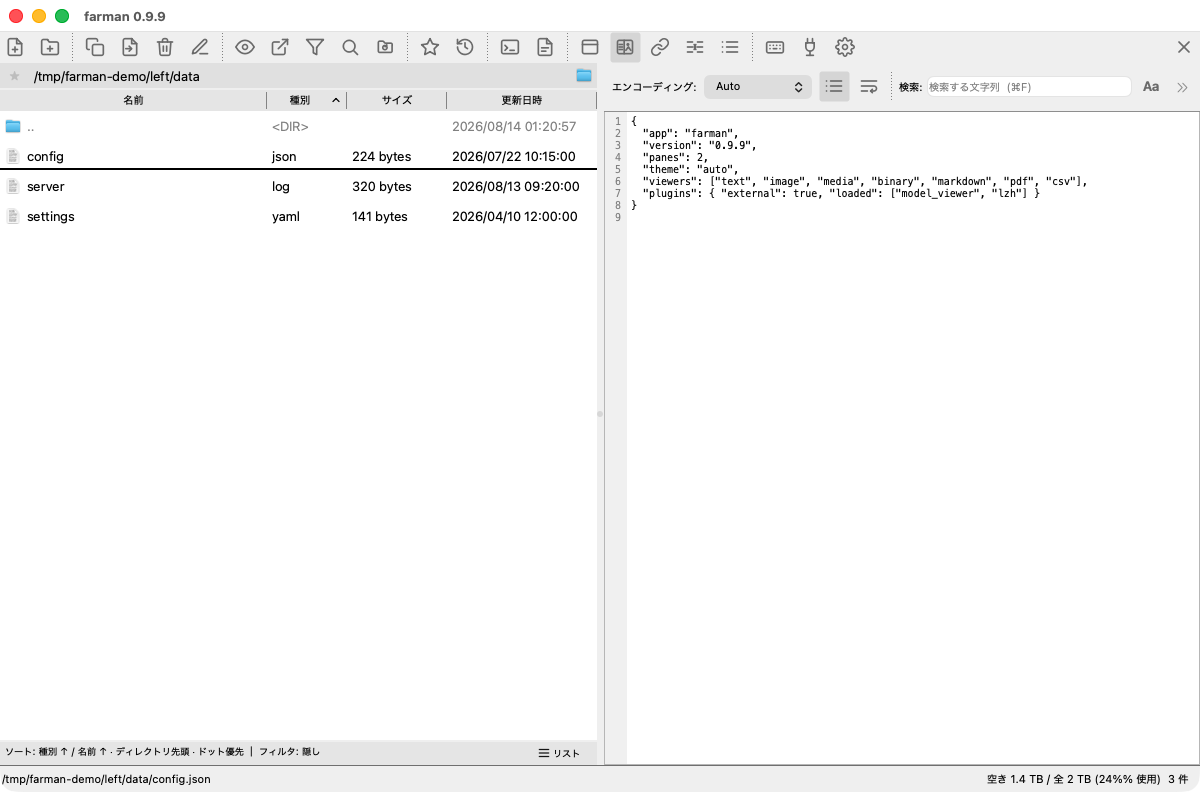The width and height of the screenshot is (1200, 792).
Task: Click the '141 bytes' size cell
Action: (380, 217)
